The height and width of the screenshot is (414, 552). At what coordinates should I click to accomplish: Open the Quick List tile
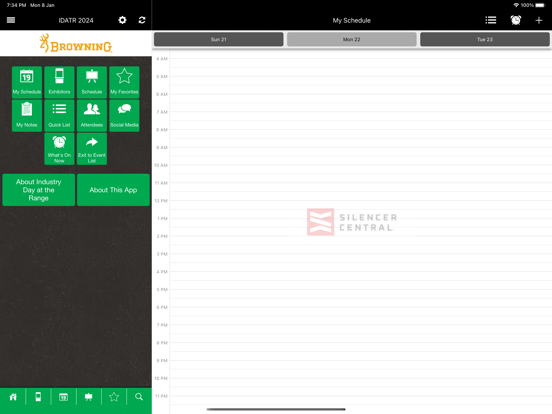click(59, 115)
